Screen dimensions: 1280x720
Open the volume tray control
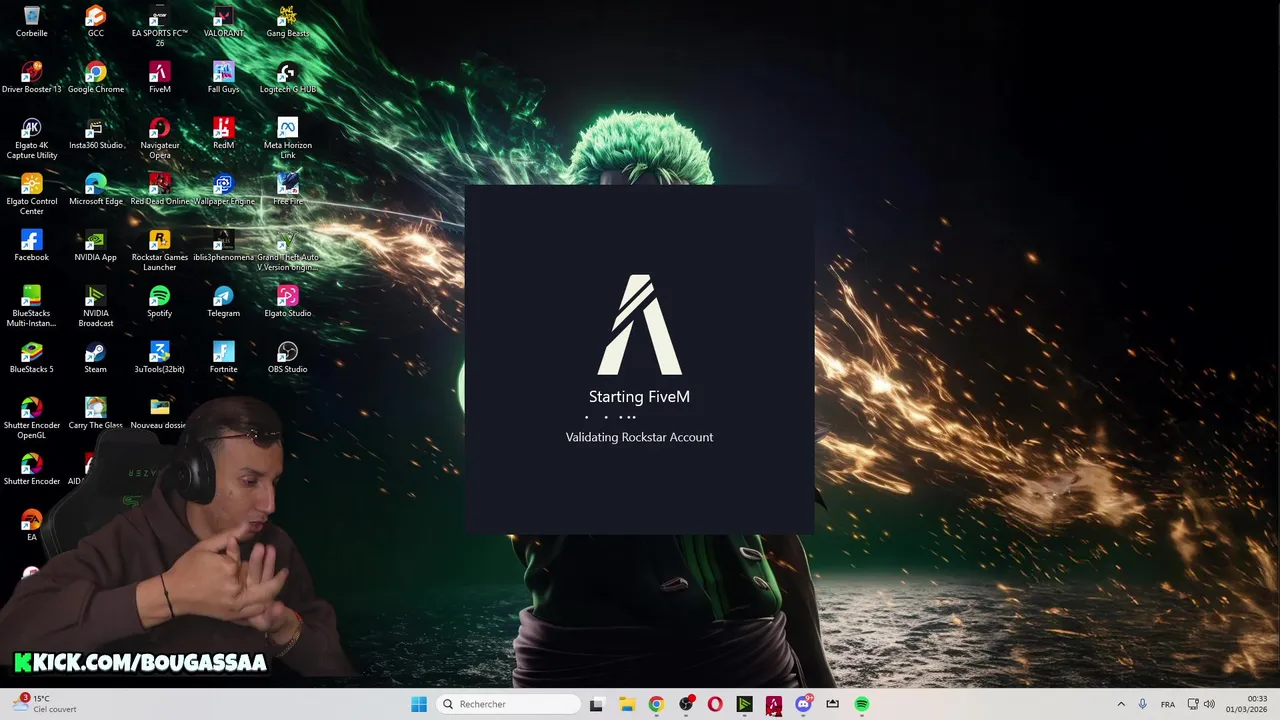click(x=1209, y=704)
